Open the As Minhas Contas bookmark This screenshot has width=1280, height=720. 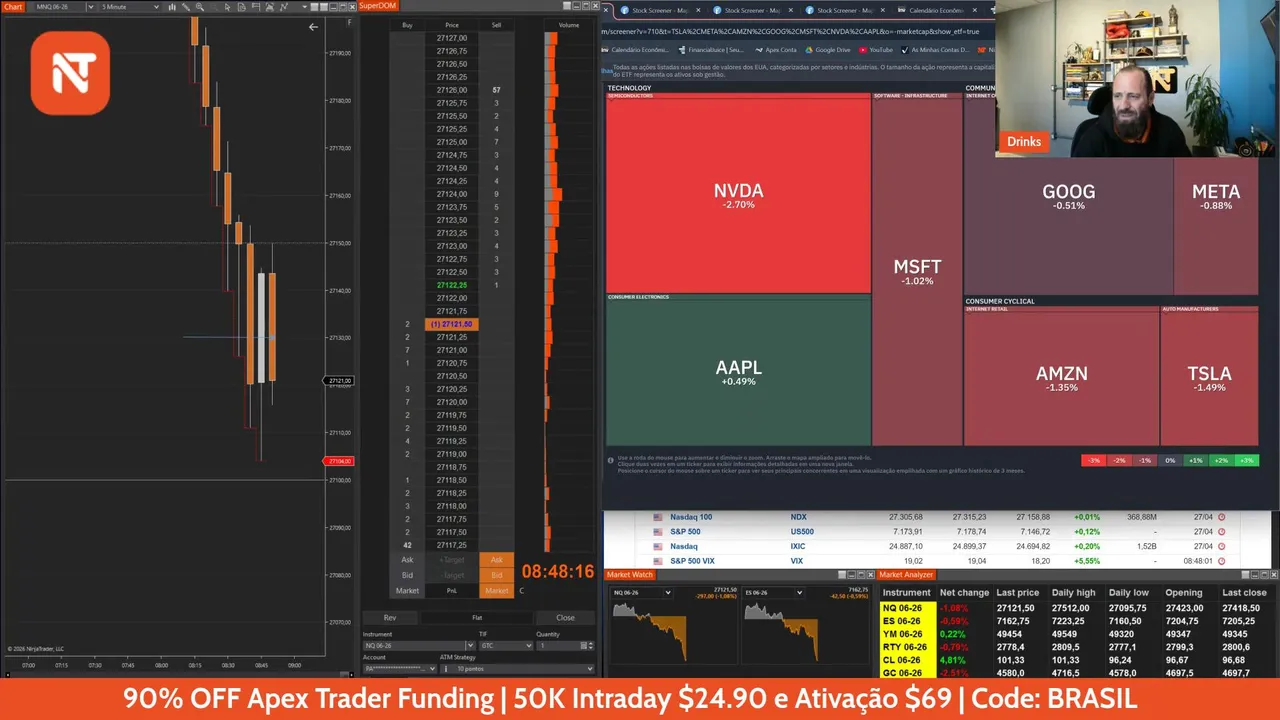pyautogui.click(x=935, y=49)
